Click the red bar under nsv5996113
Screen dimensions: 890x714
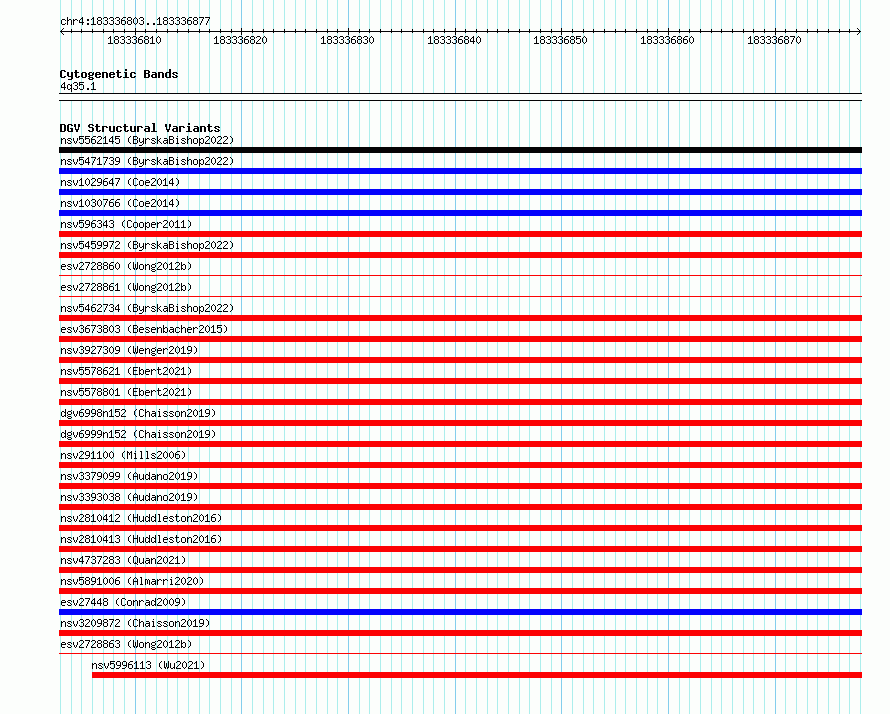(477, 675)
